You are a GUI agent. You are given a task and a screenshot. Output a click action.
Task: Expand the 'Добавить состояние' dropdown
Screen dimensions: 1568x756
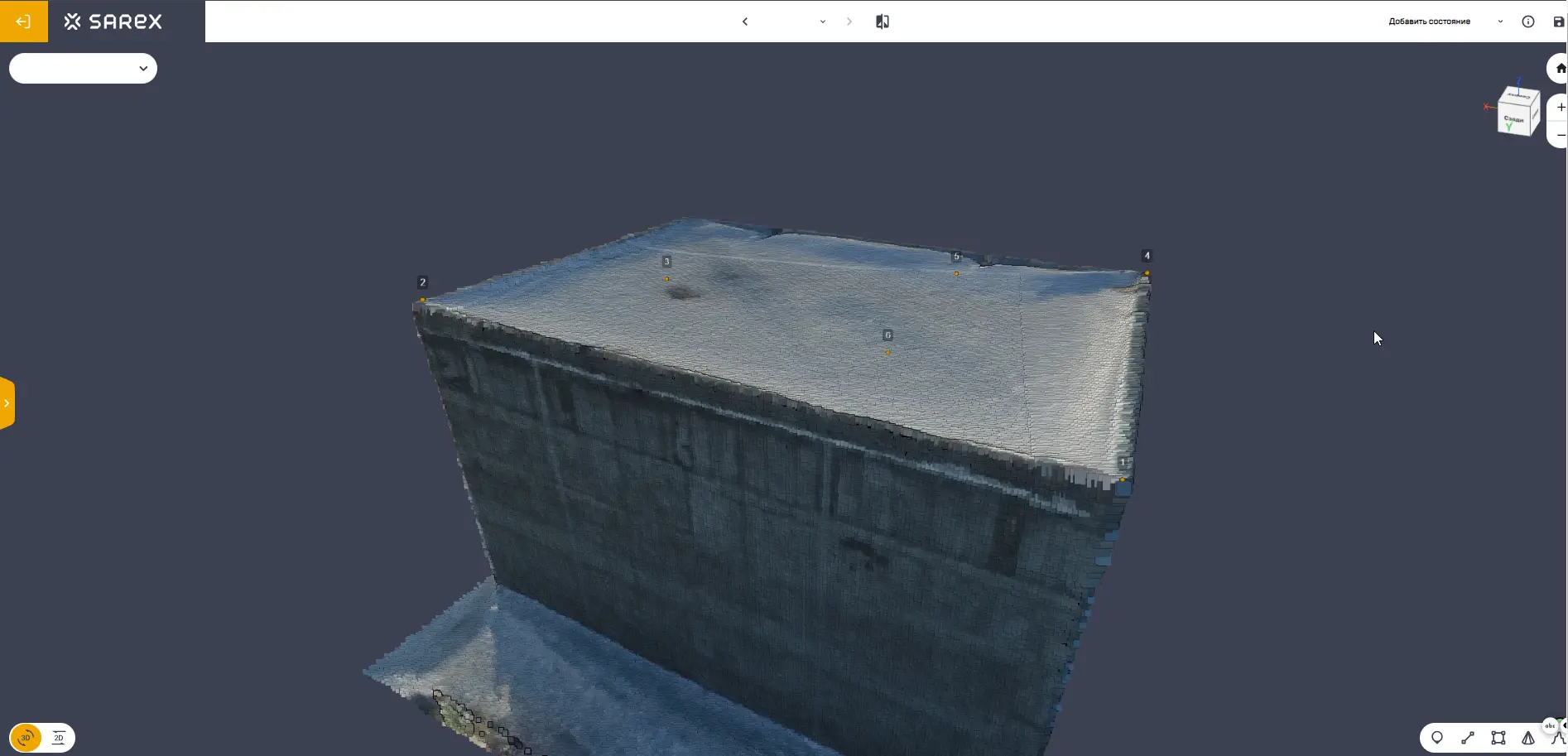pos(1500,22)
